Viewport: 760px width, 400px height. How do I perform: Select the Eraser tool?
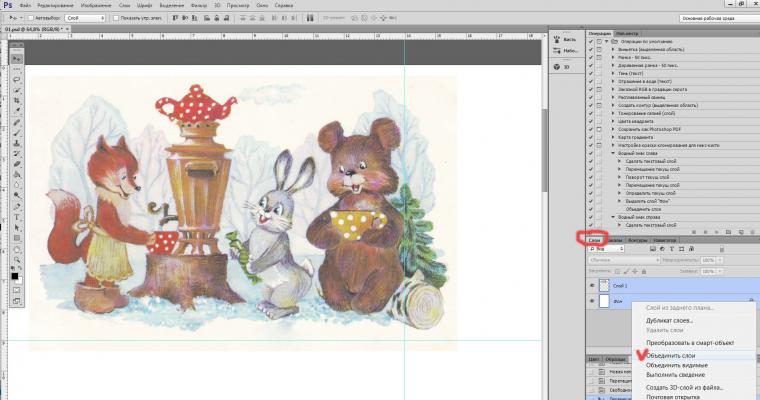coord(17,164)
